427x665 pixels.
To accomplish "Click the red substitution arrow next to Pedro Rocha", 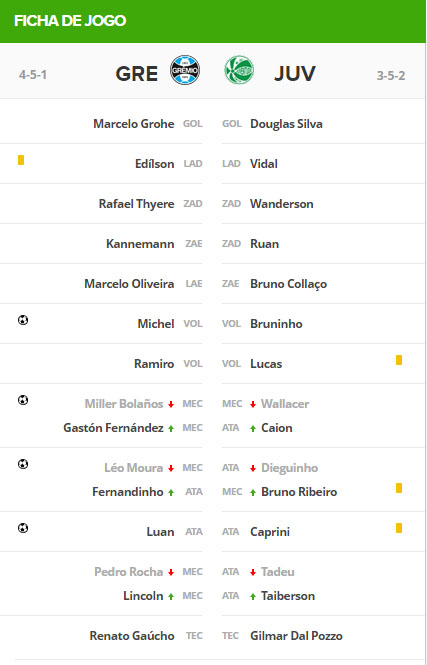I will tap(171, 573).
